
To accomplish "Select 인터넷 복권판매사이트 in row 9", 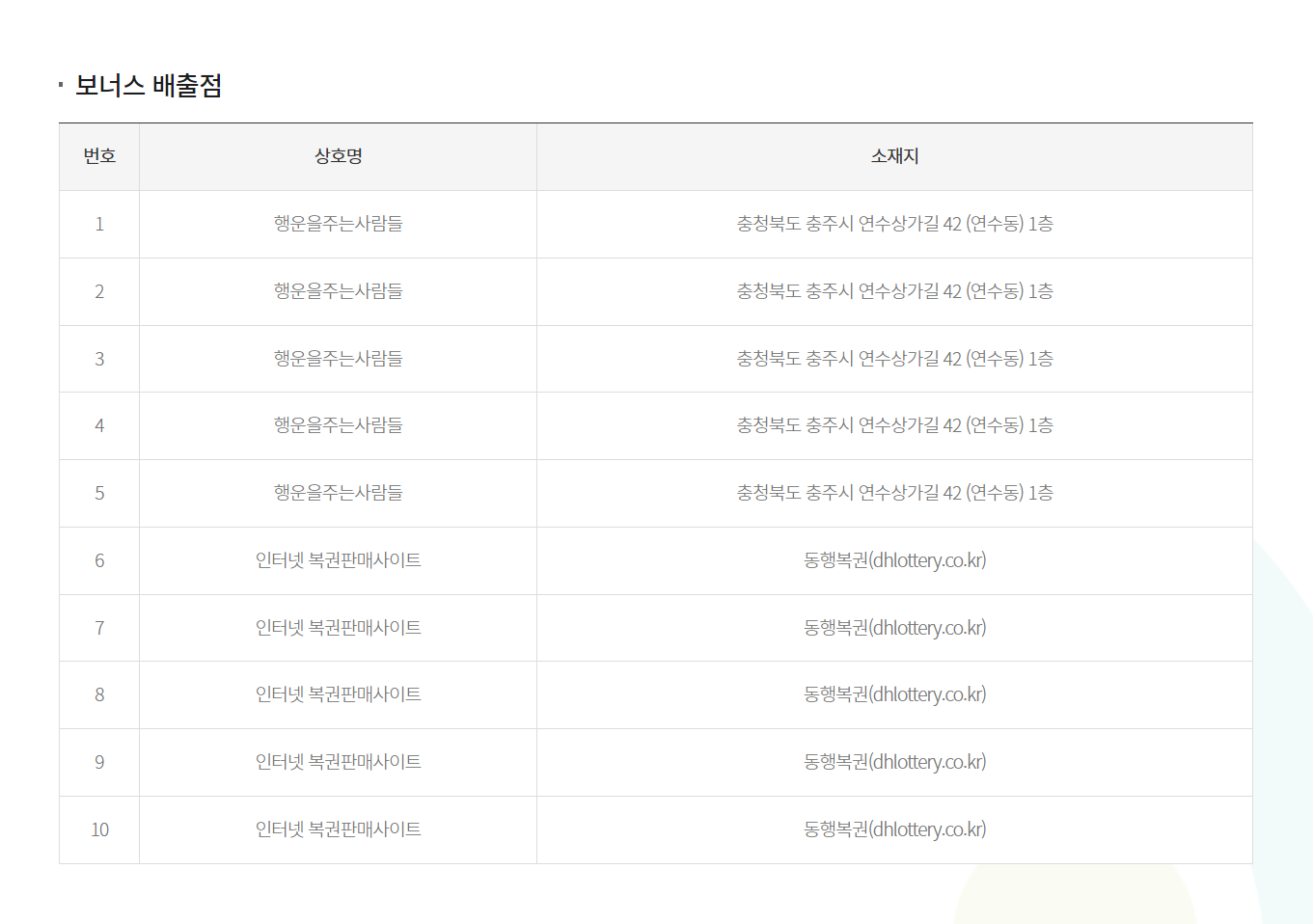I will [x=339, y=762].
